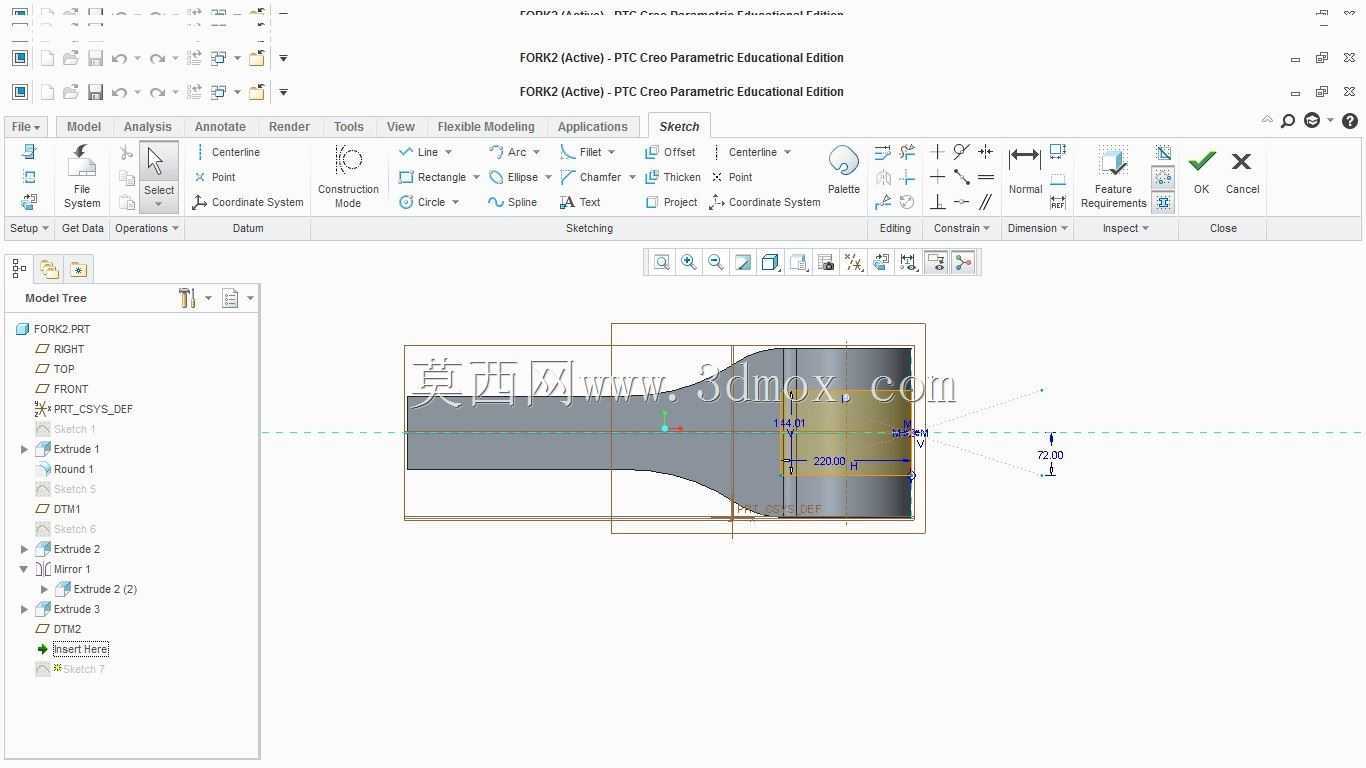Toggle Construction Mode
Viewport: 1366px width, 768px height.
[x=348, y=176]
